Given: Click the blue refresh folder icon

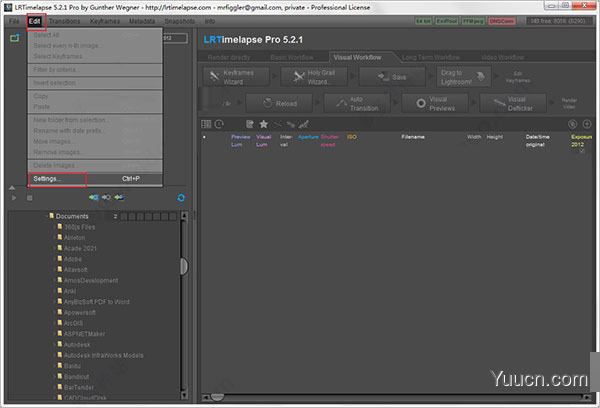Looking at the screenshot, I should [181, 197].
